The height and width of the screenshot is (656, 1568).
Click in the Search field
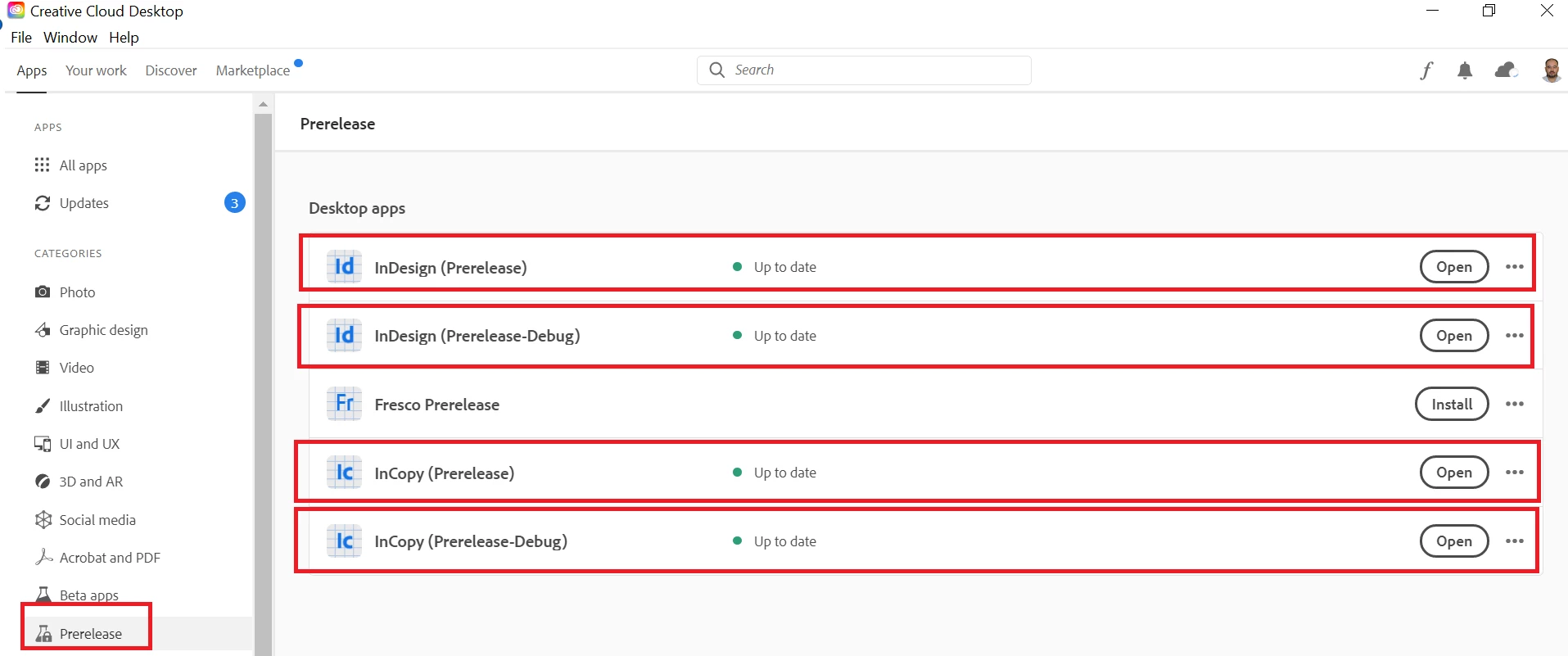[864, 70]
